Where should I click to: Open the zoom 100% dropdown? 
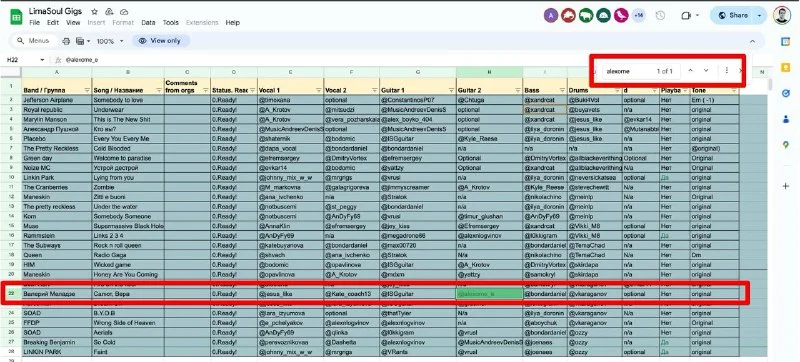[x=110, y=41]
